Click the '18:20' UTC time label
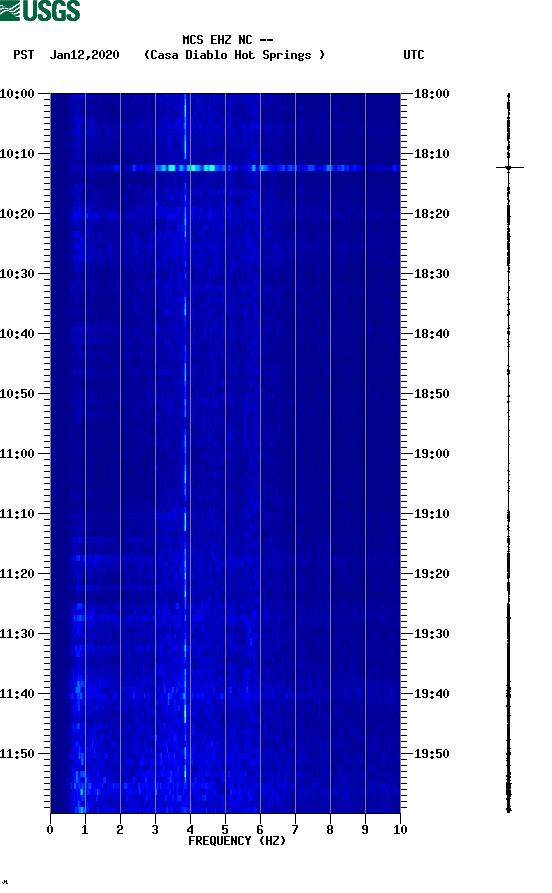Screen dimensions: 552x893 [x=432, y=214]
